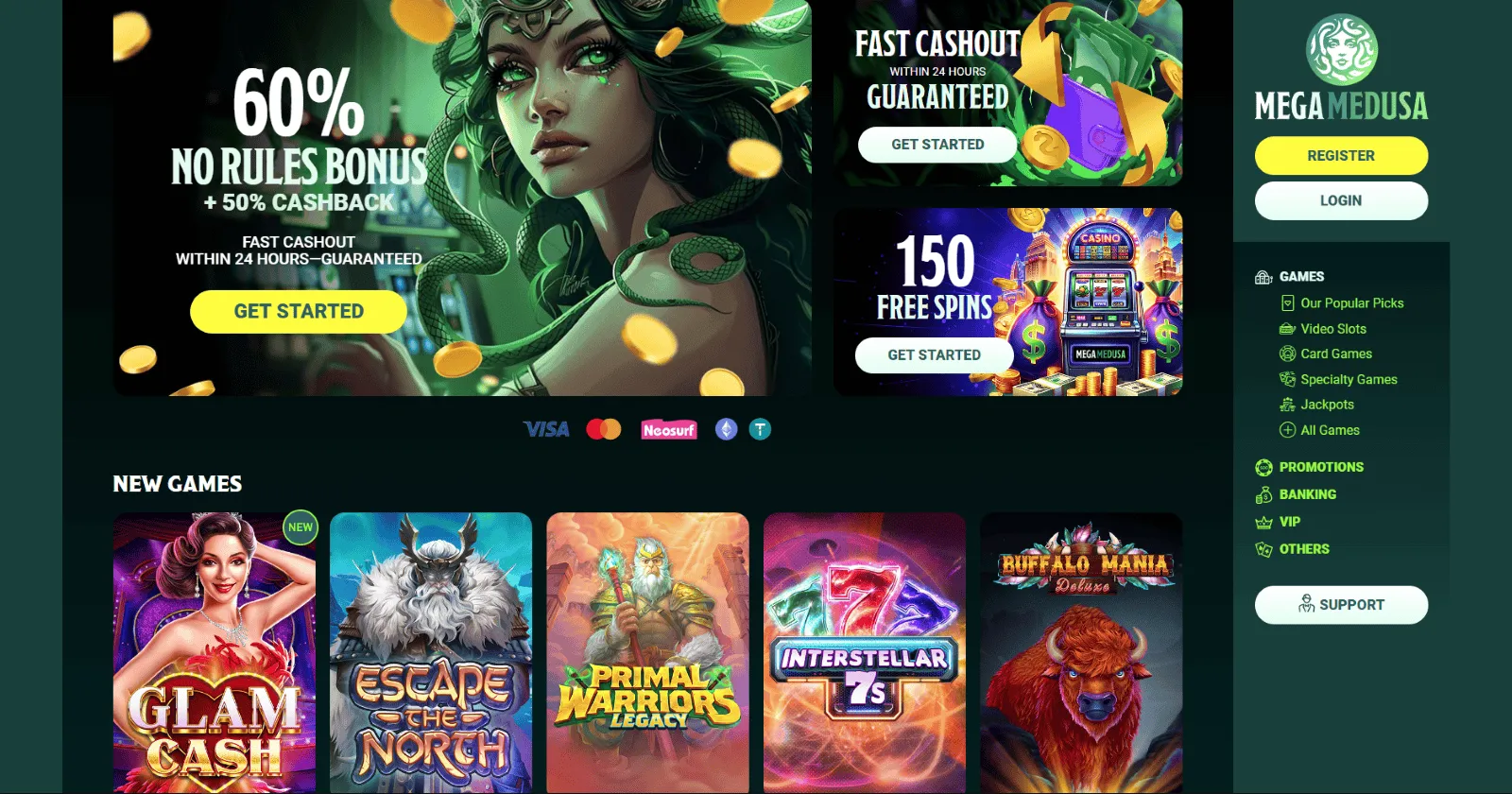Screen dimensions: 1512x794
Task: Go to the Banking section
Action: pyautogui.click(x=1307, y=494)
